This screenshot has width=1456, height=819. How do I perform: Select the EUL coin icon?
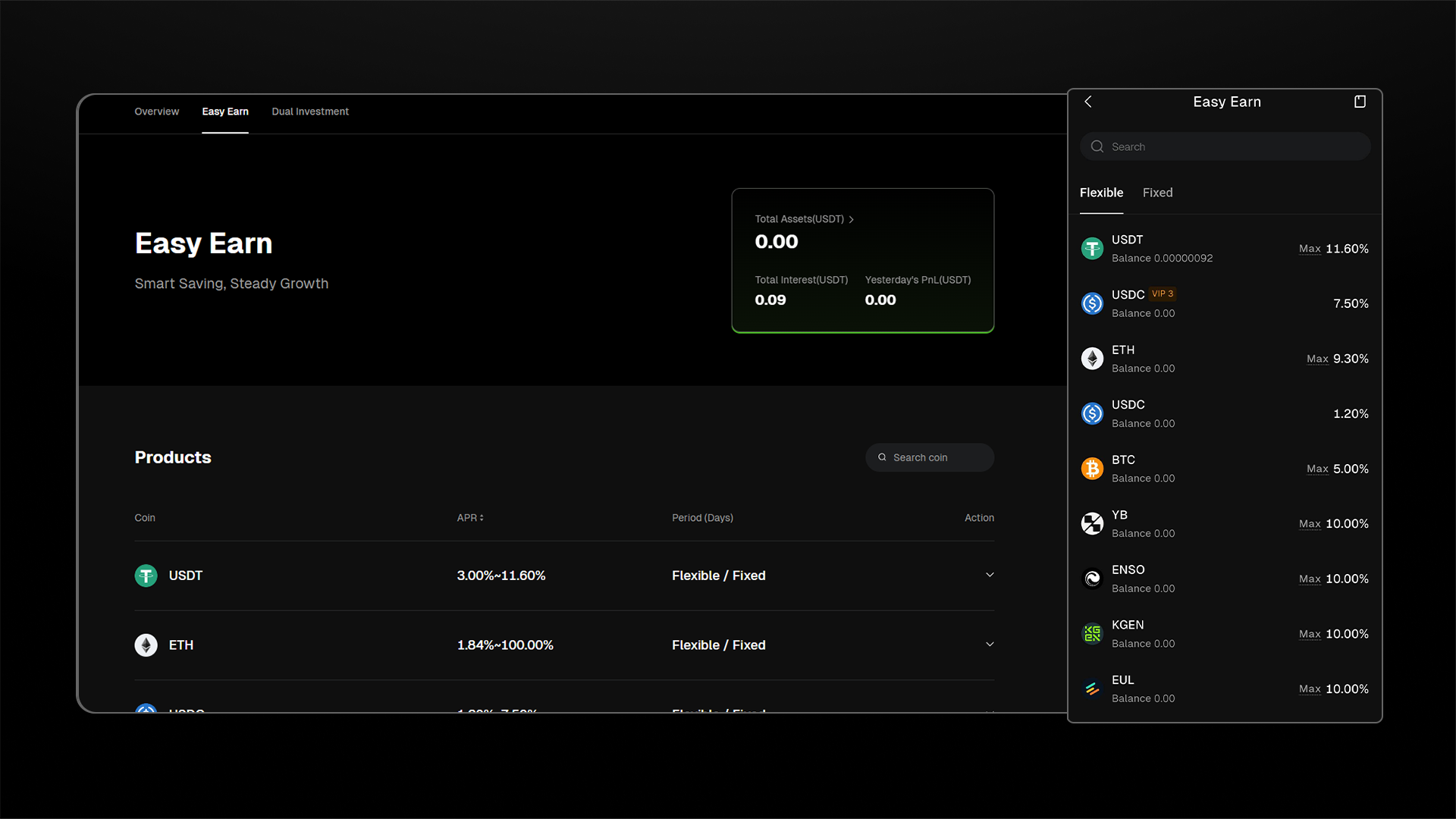1092,689
